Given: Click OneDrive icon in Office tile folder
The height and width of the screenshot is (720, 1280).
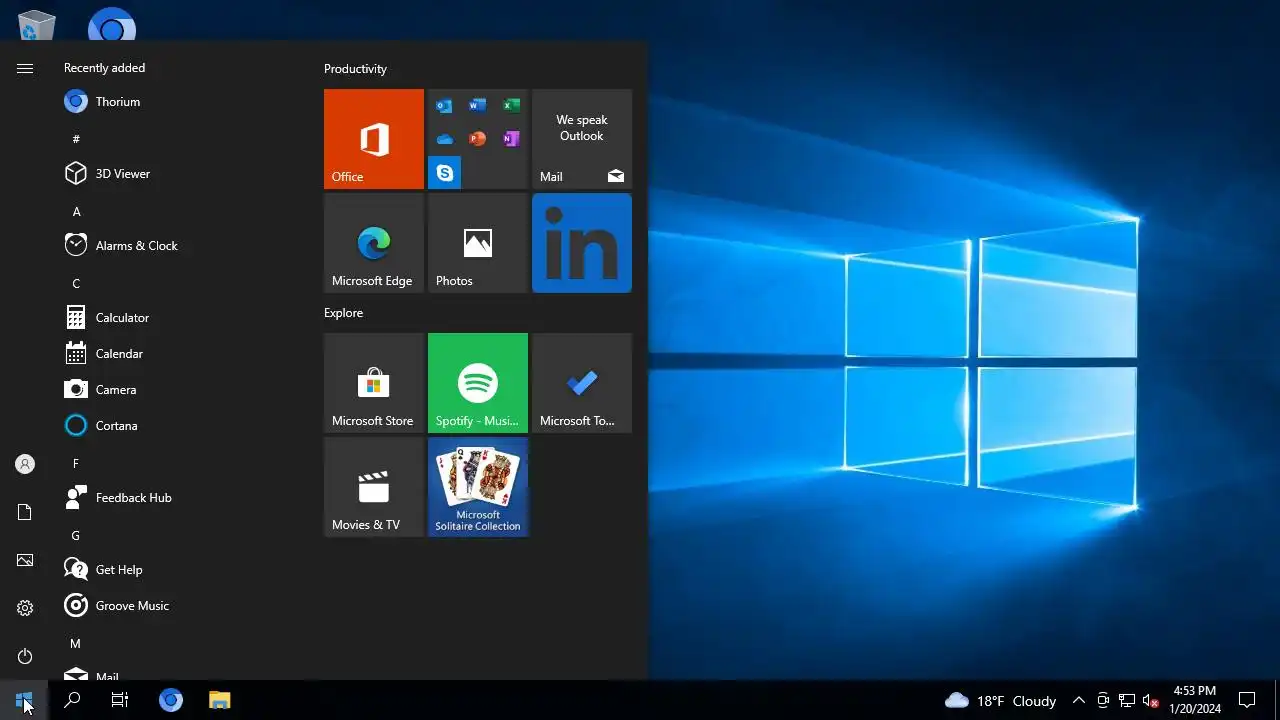Looking at the screenshot, I should point(444,139).
